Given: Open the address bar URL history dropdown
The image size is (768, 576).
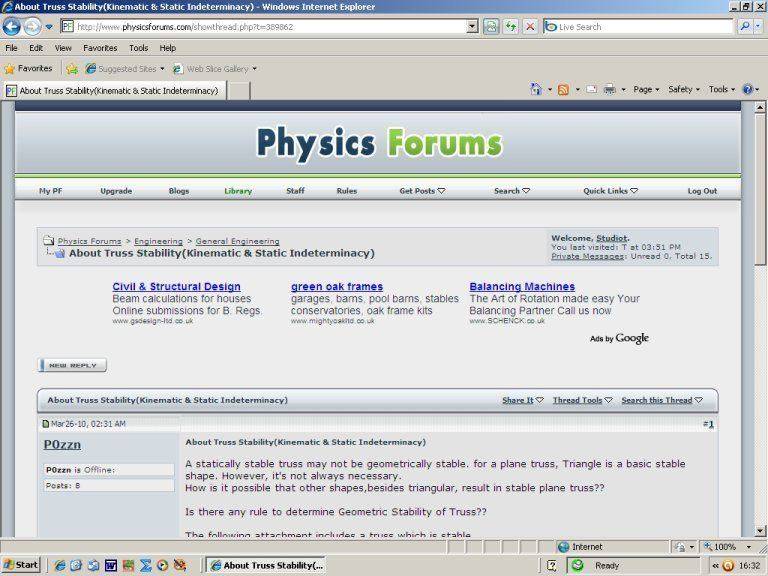Looking at the screenshot, I should pos(472,26).
